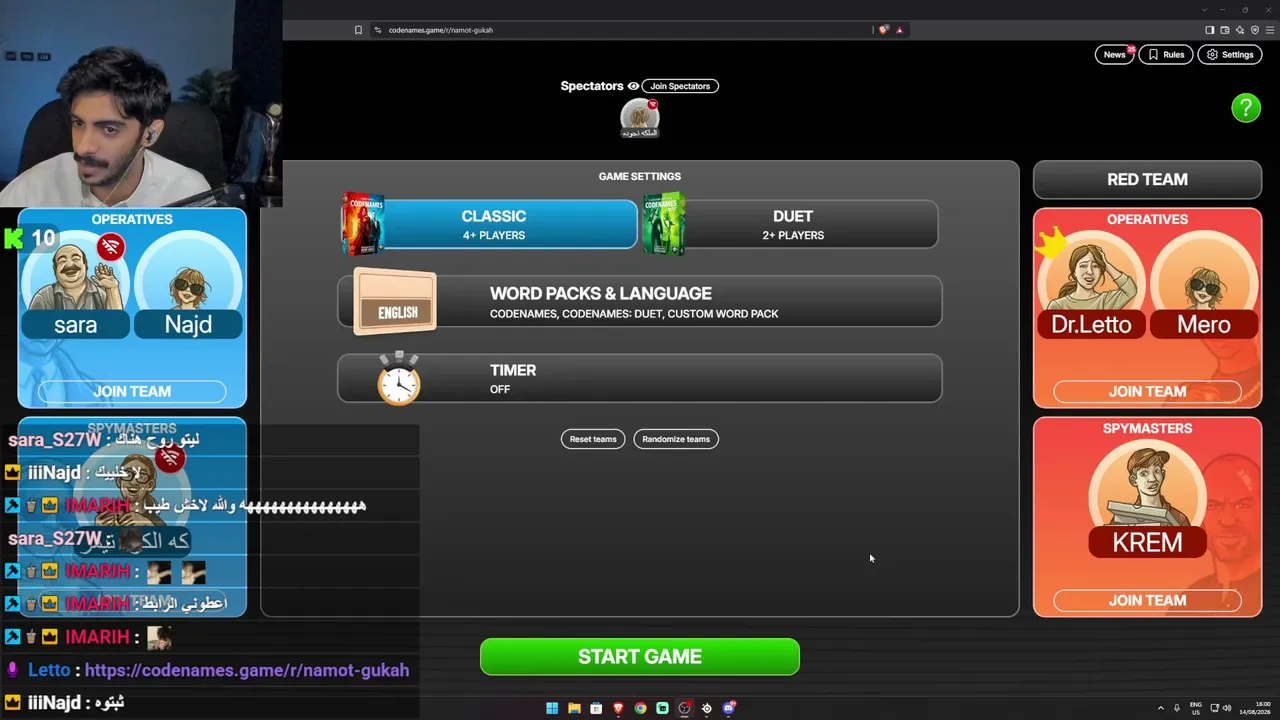Screen dimensions: 1280x720
Task: Open the codenames.game link in chat
Action: click(247, 670)
